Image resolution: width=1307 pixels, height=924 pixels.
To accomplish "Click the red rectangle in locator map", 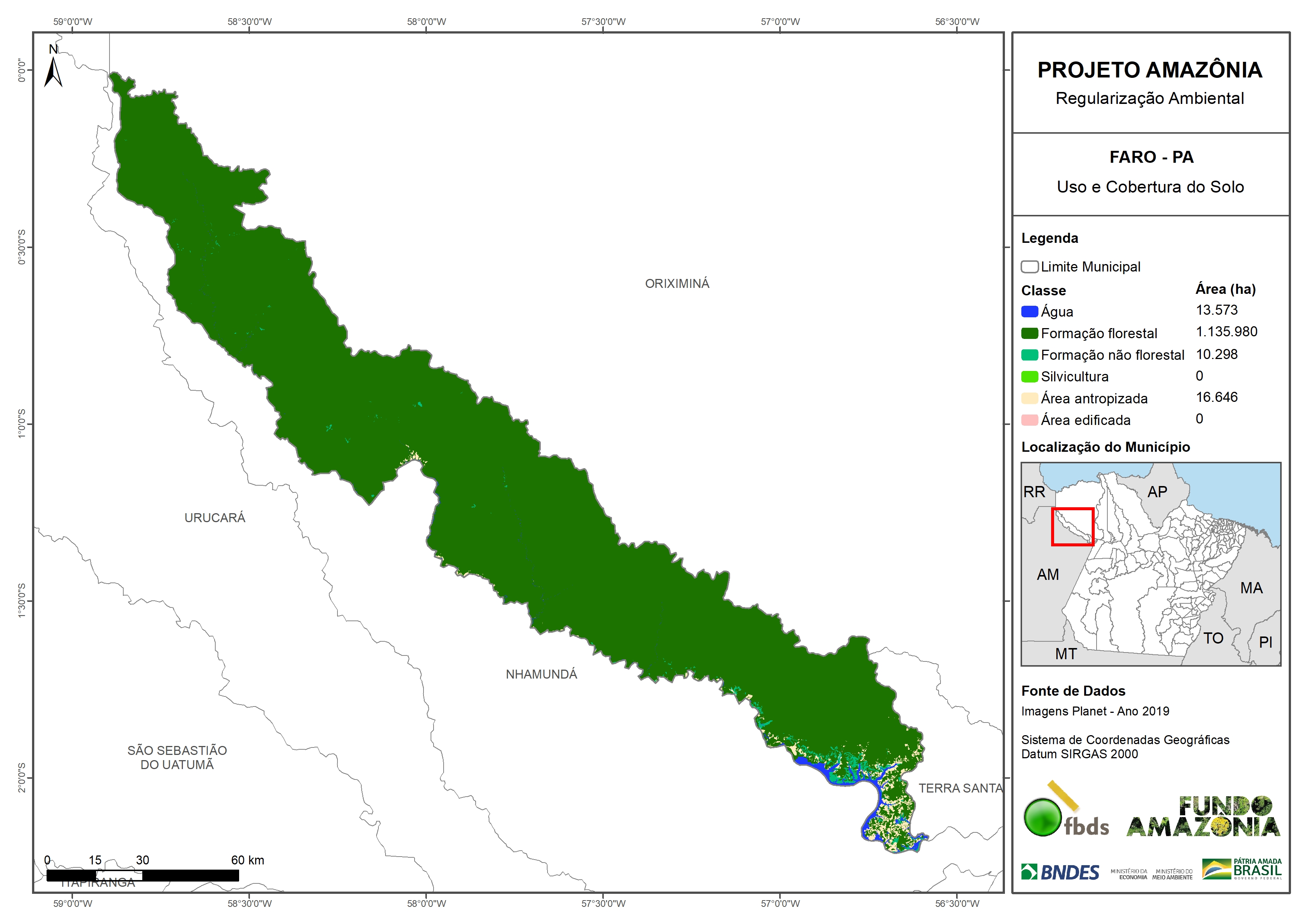I will (1072, 527).
